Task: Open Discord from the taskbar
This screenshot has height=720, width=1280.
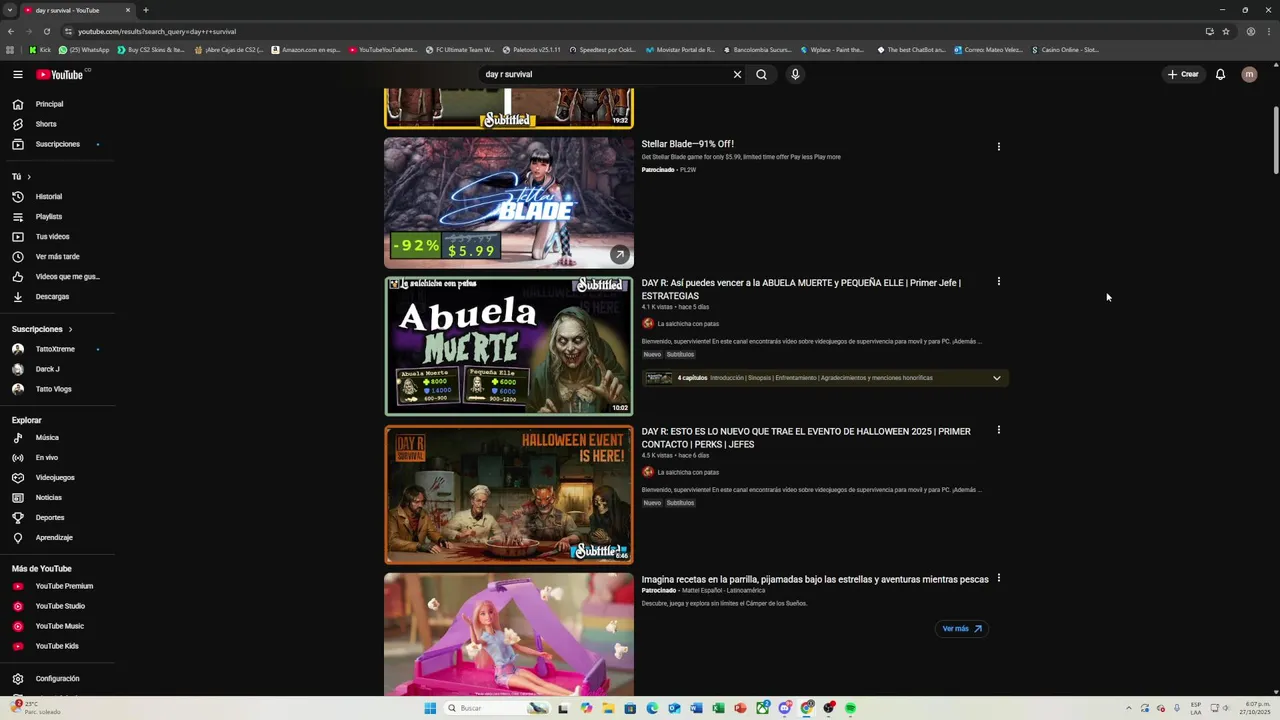Action: point(785,708)
